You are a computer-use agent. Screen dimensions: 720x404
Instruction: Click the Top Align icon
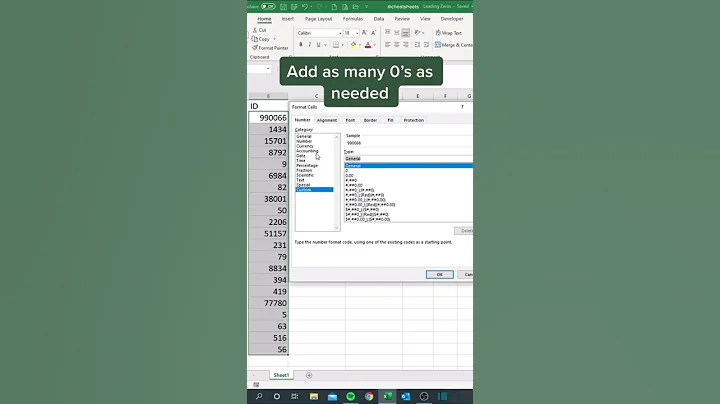[388, 33]
